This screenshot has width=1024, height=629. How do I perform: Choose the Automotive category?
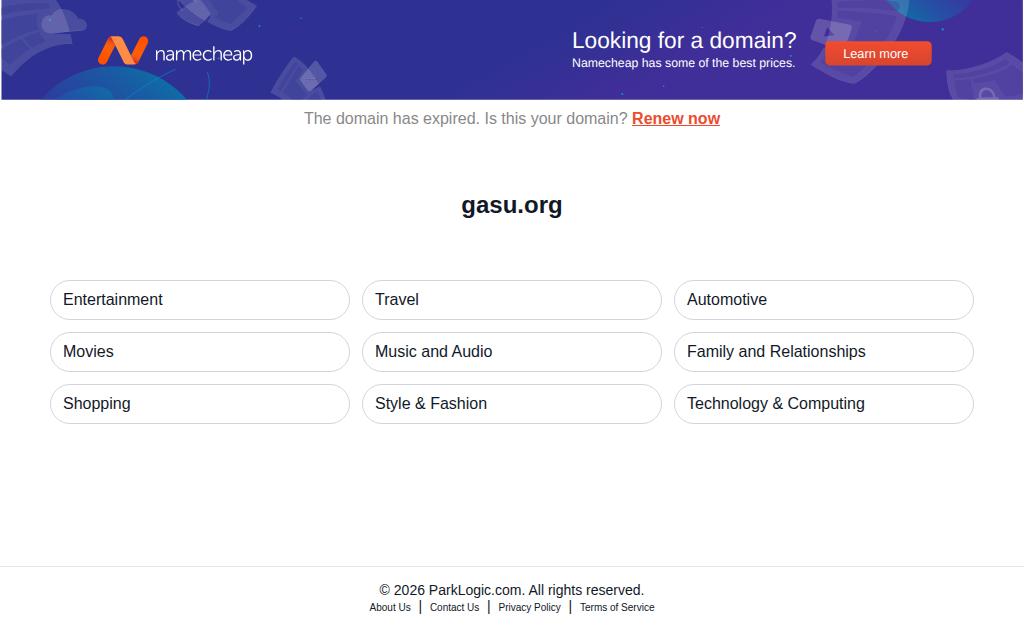click(x=824, y=300)
